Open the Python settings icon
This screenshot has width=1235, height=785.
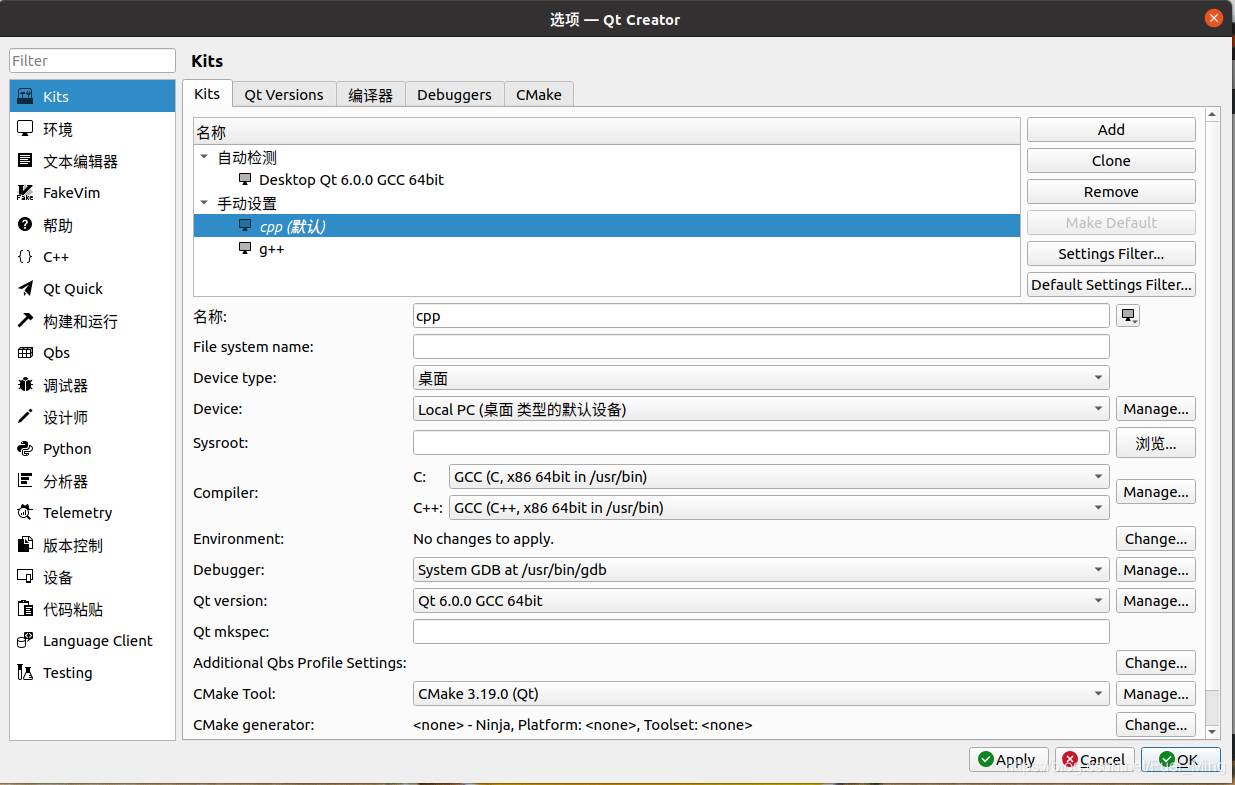(x=25, y=449)
